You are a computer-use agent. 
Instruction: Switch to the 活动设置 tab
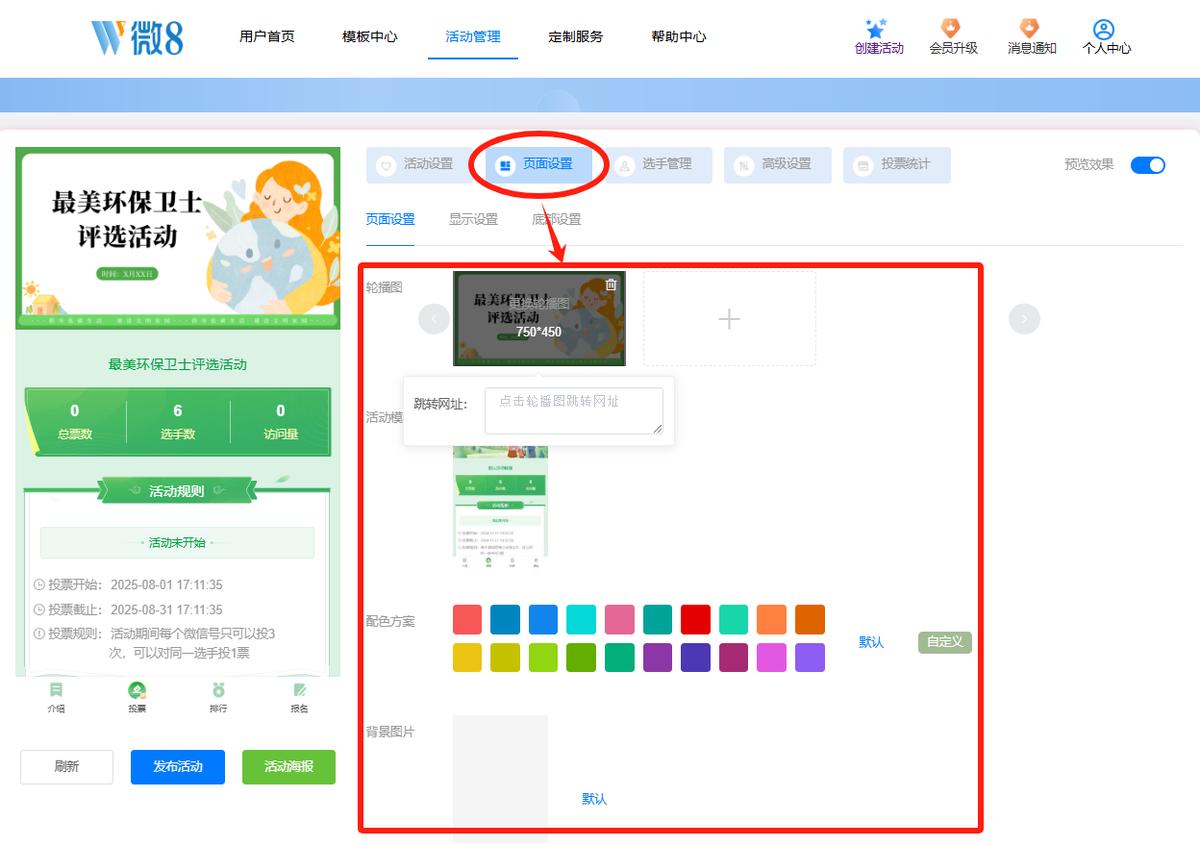(x=420, y=165)
